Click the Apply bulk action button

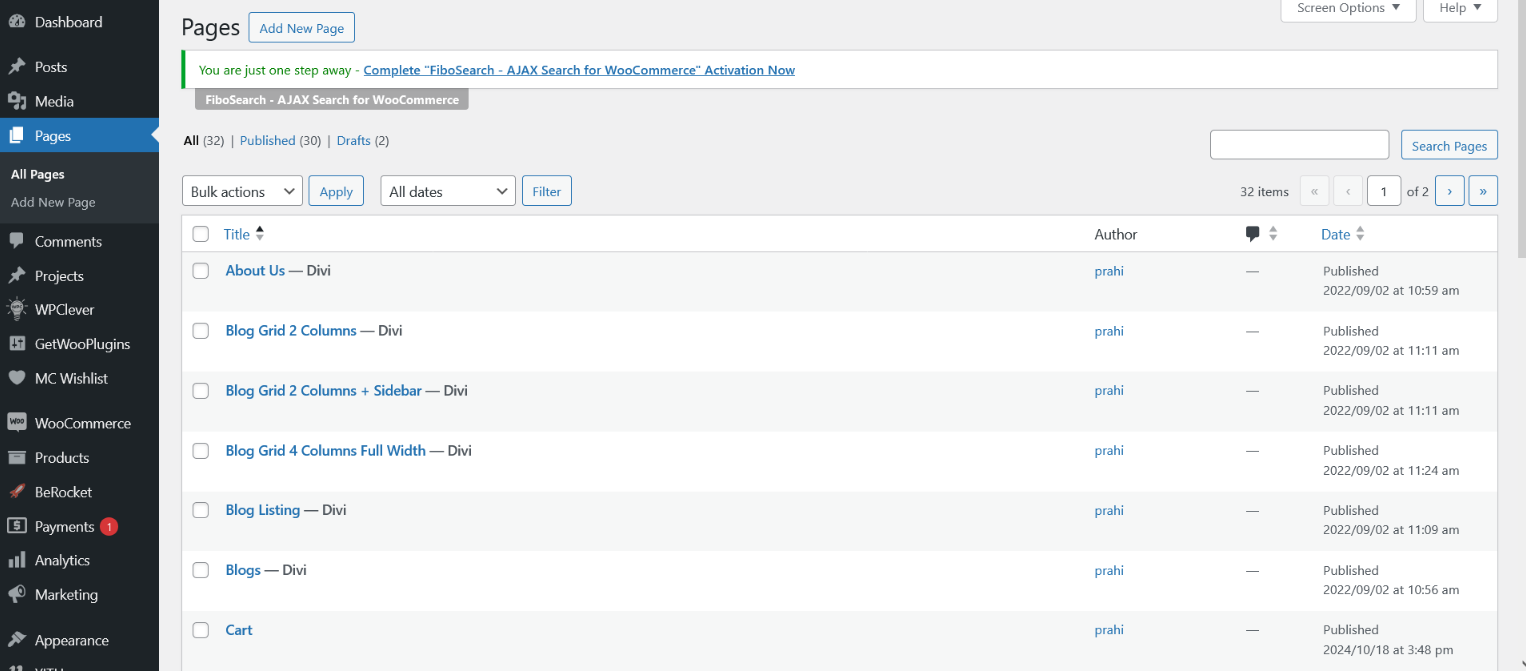(336, 191)
